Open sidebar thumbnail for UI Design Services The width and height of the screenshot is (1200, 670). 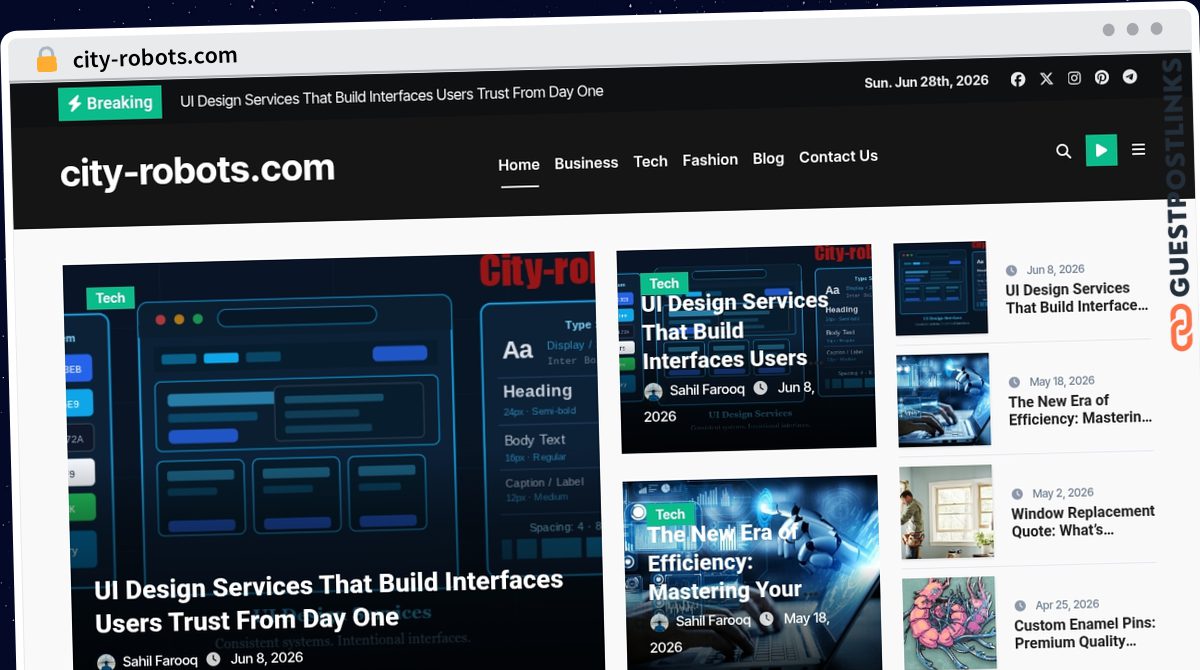coord(941,288)
